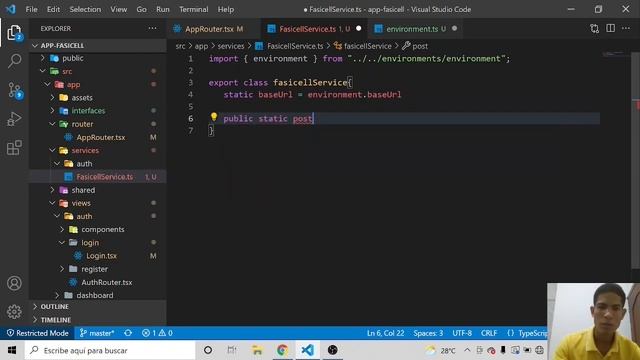
Task: Switch to Visual Studio Code taskbar icon
Action: (x=308, y=350)
